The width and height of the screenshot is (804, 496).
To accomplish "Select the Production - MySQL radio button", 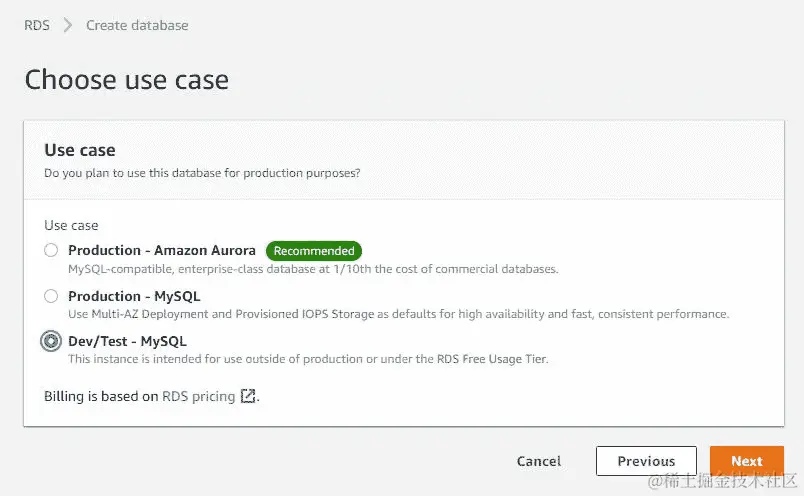I will [51, 296].
